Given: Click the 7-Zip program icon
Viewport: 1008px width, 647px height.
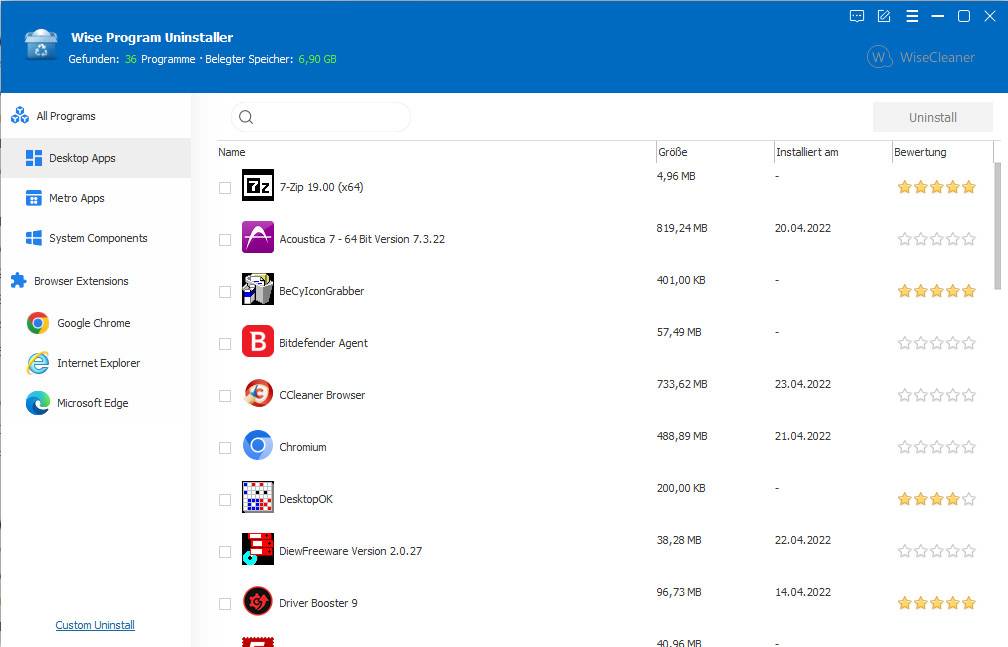Looking at the screenshot, I should [258, 185].
